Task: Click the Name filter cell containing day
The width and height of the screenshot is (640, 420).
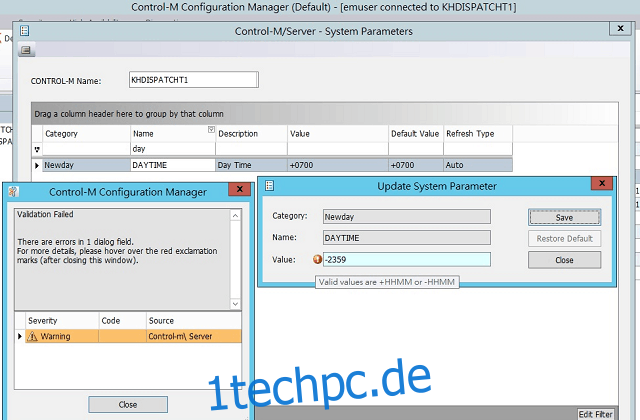Action: click(x=173, y=149)
